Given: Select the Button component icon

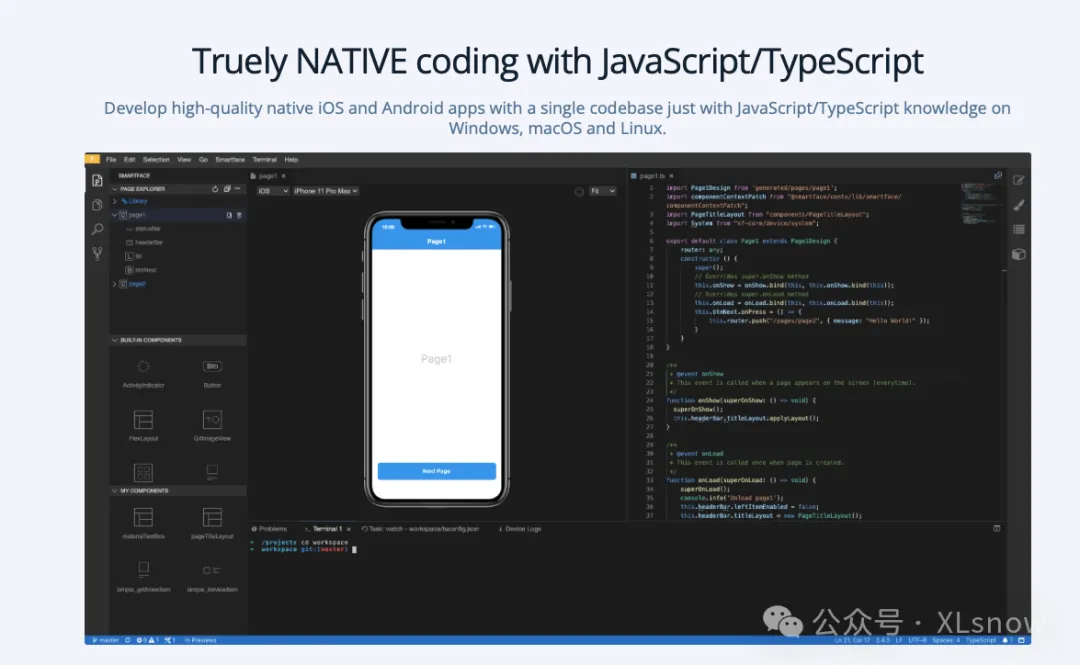Looking at the screenshot, I should click(212, 367).
